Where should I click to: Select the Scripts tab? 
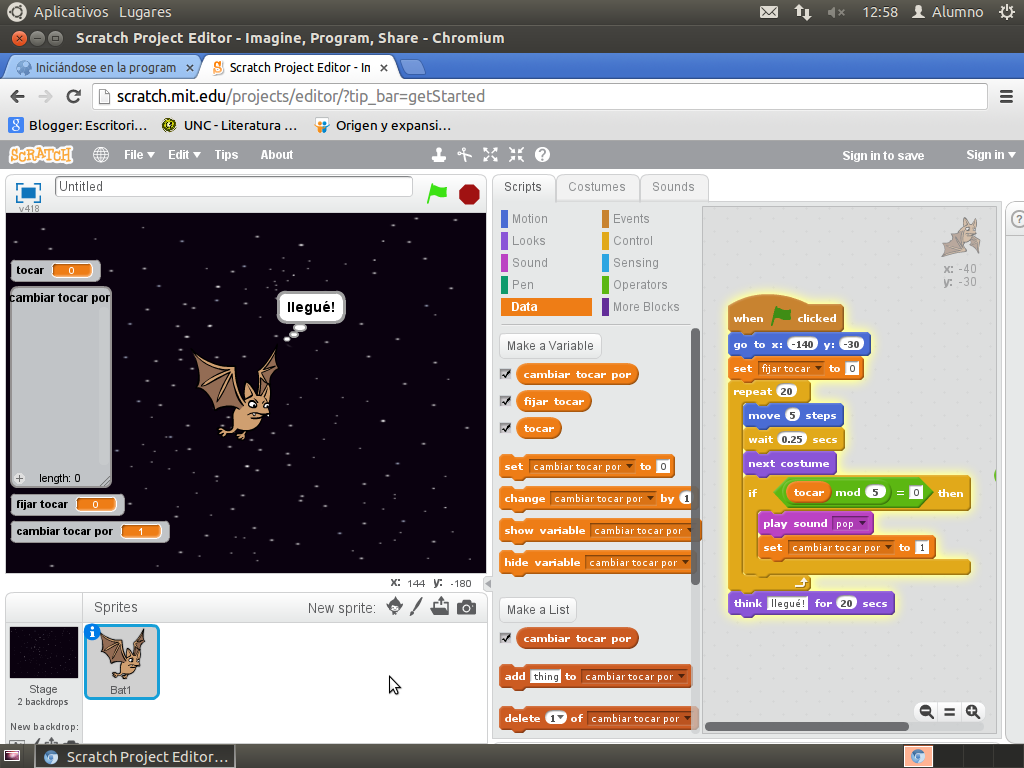pyautogui.click(x=522, y=187)
